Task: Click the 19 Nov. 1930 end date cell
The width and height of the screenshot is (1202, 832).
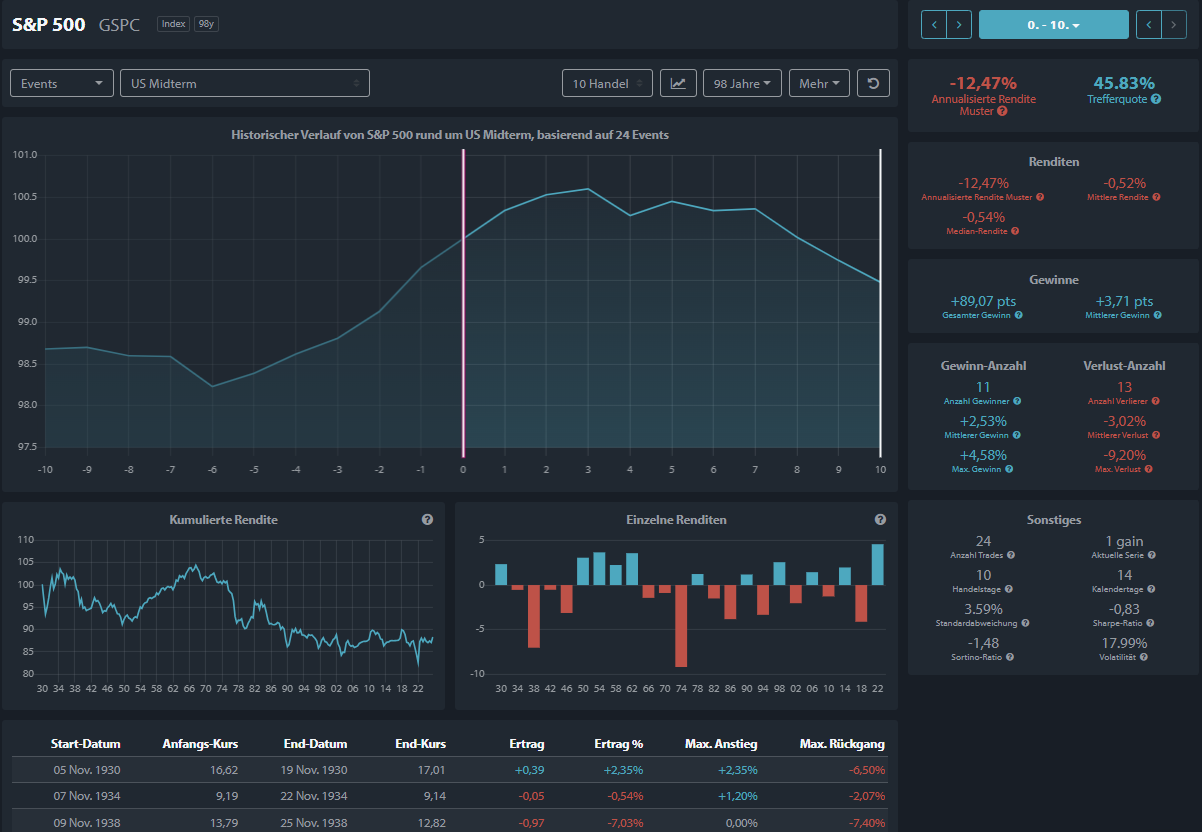Action: coord(315,770)
